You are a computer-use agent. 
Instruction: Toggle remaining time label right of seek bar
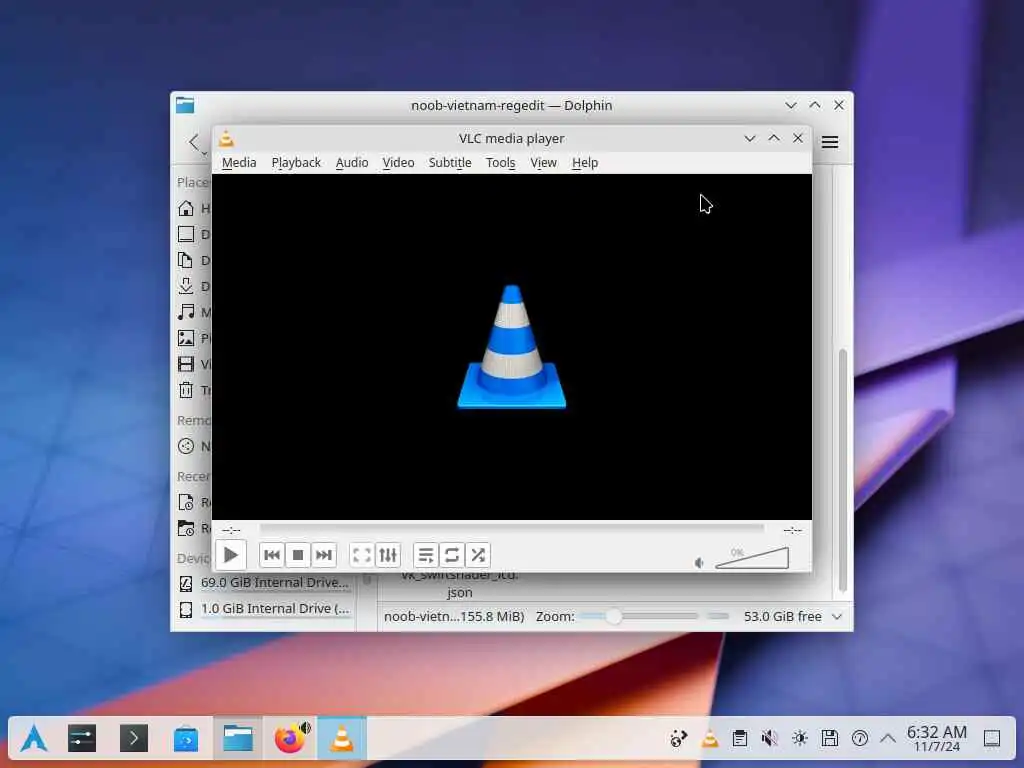pos(792,530)
